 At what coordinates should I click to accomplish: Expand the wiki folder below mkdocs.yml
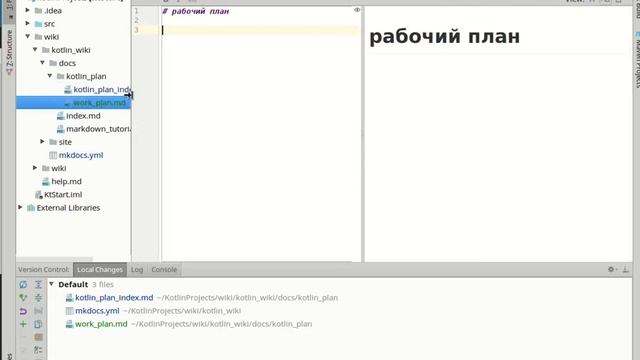[35, 168]
